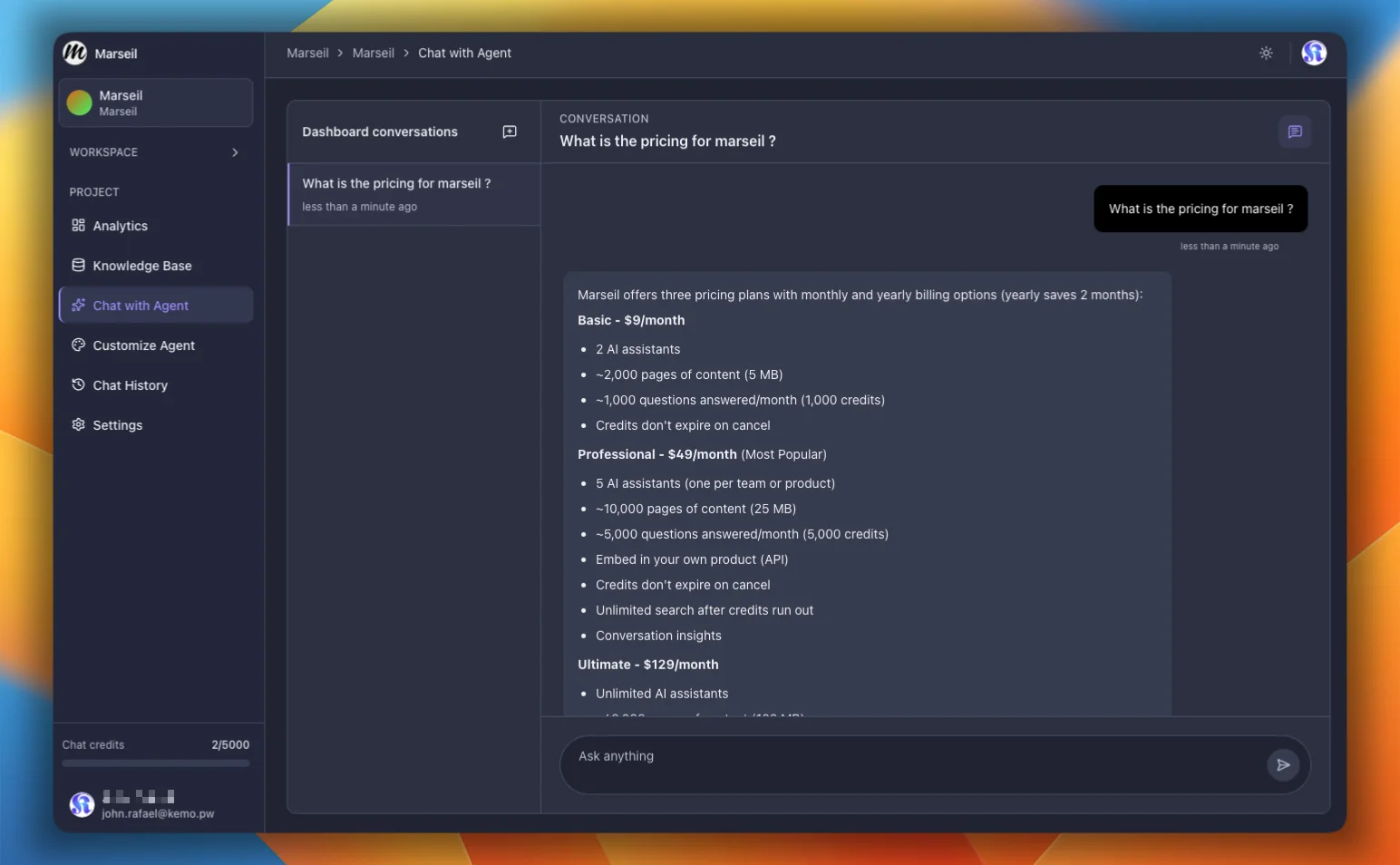Click second Marseil breadcrumb link
This screenshot has height=865, width=1400.
[x=373, y=53]
